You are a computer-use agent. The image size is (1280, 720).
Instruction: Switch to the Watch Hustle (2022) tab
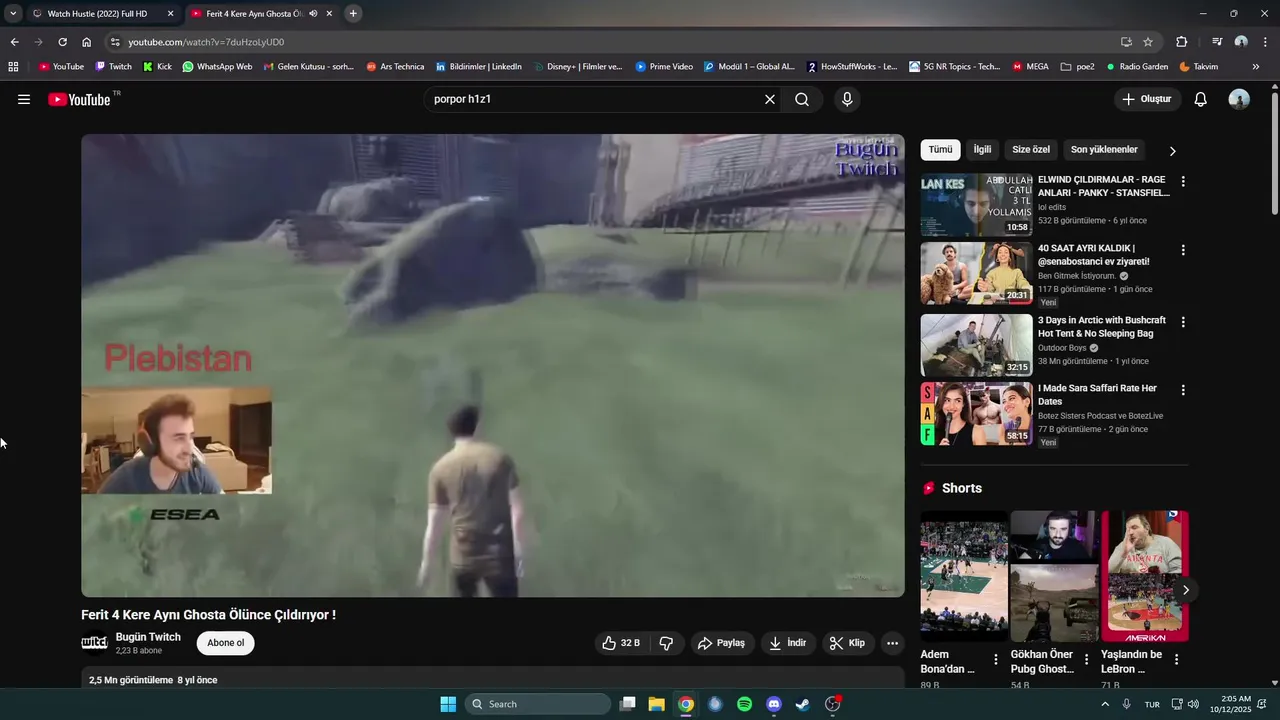(x=97, y=14)
